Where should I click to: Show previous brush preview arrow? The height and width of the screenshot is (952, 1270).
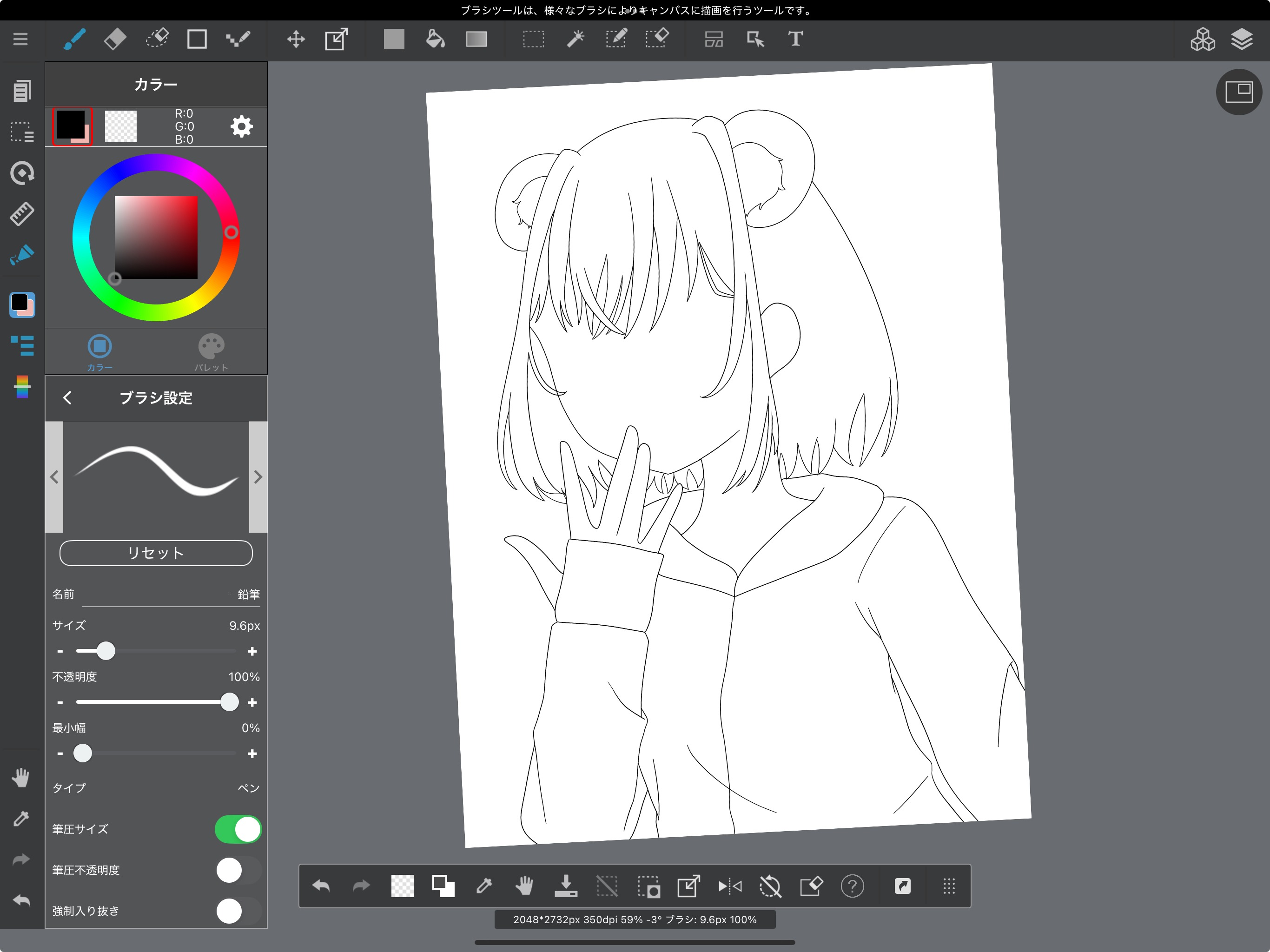[x=54, y=476]
